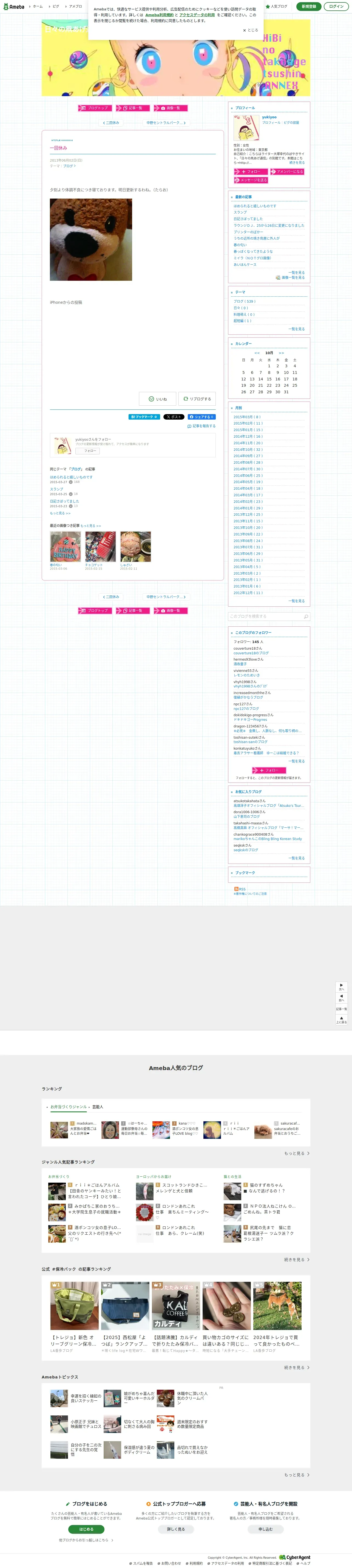Open 他ブログからお引っ越しはこちら chevron link
352x1568 pixels.
point(86,1540)
